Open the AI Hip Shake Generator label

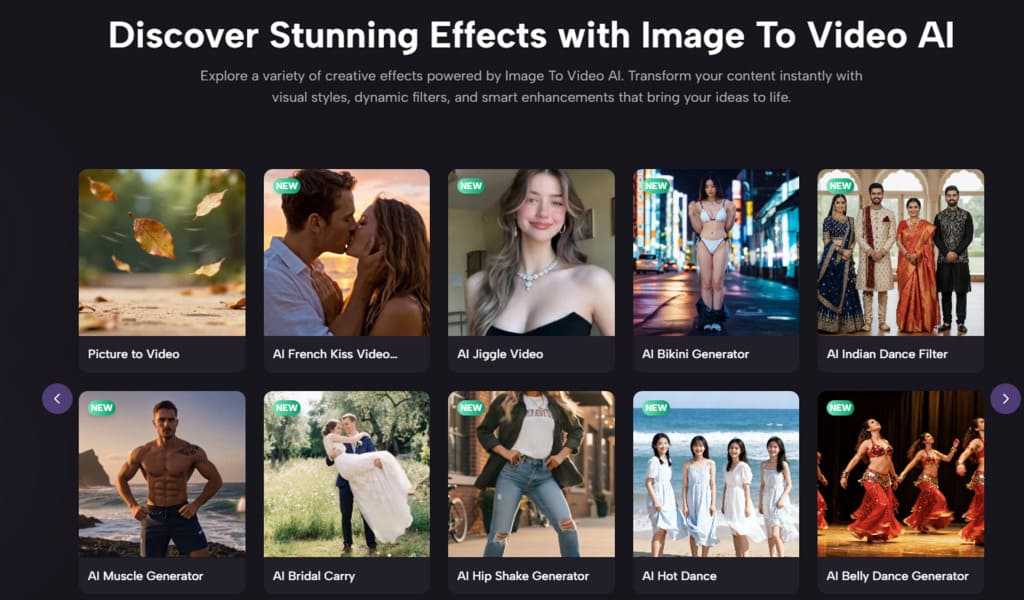click(523, 576)
